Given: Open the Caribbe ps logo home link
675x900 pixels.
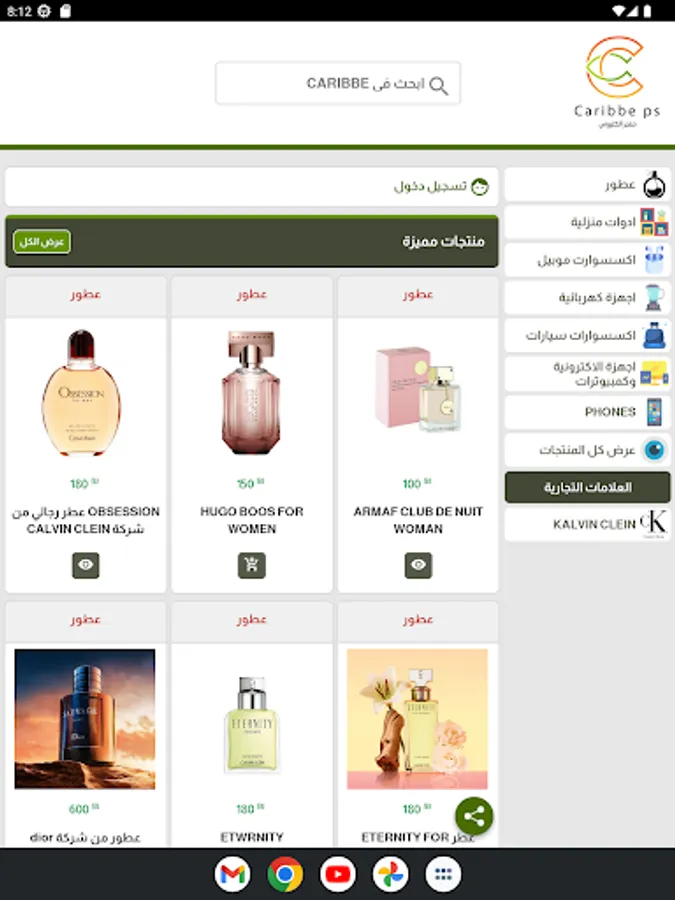Looking at the screenshot, I should (x=616, y=82).
